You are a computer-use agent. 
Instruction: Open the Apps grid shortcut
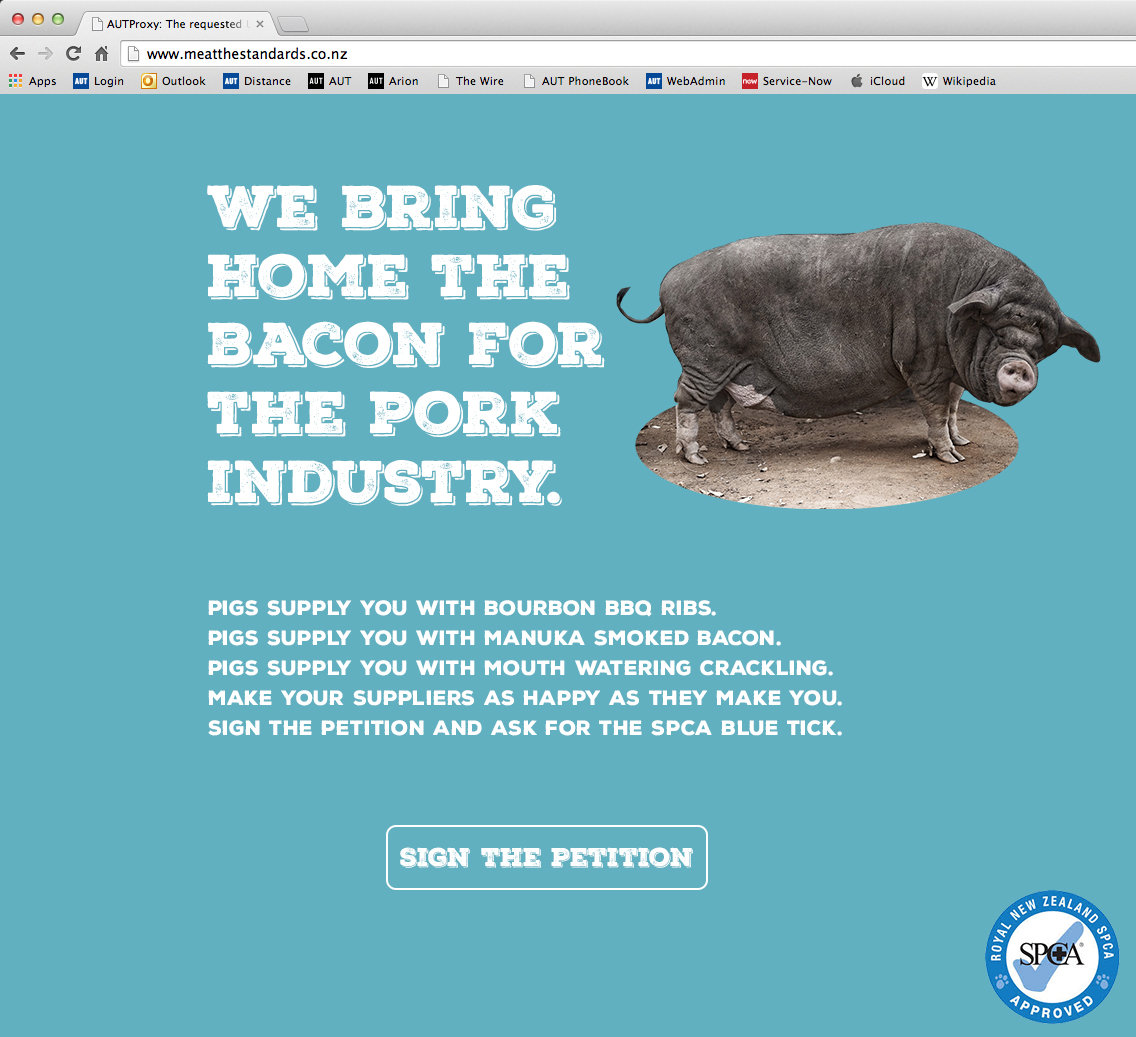[33, 81]
